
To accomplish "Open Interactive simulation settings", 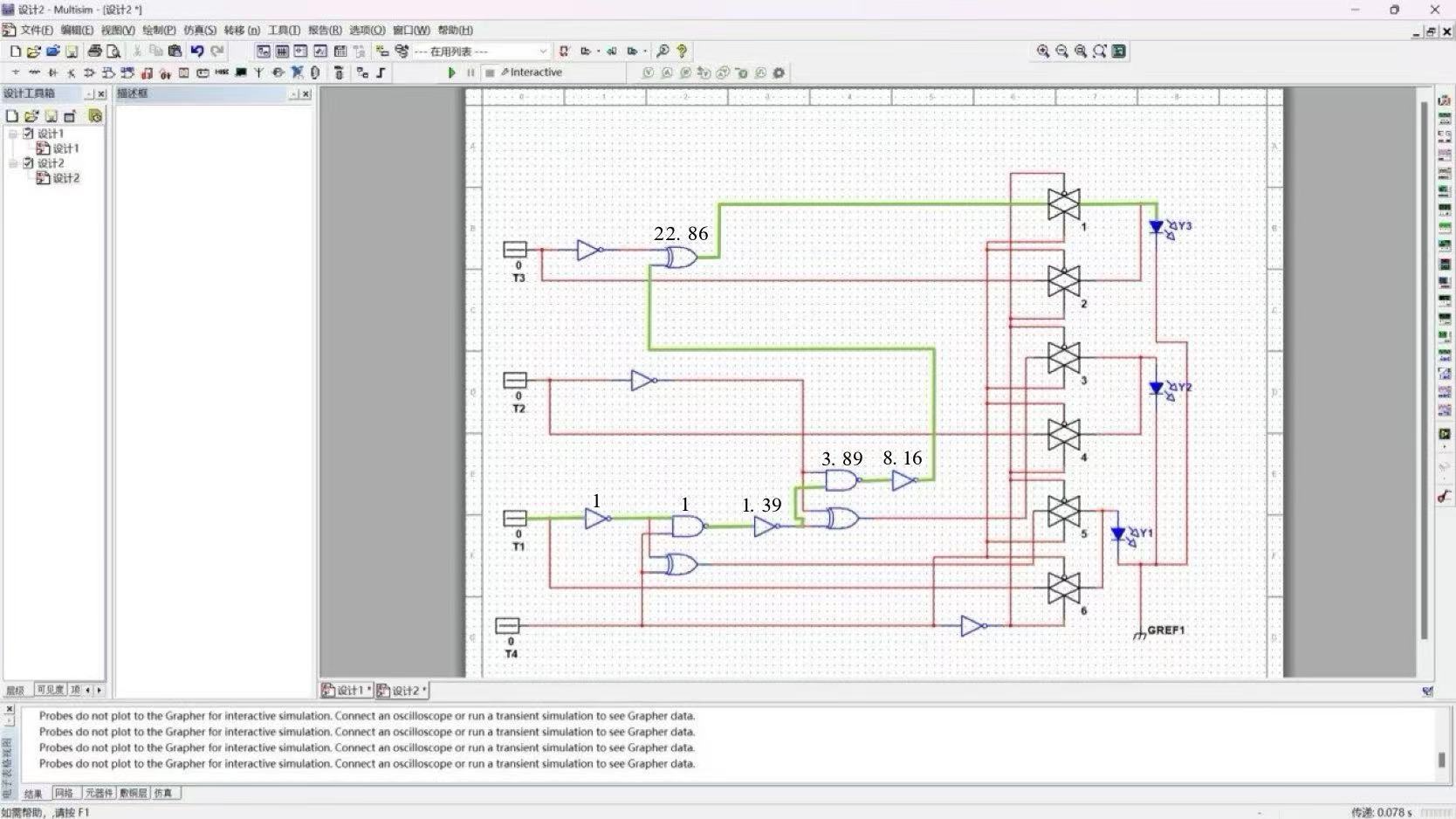I will click(532, 72).
